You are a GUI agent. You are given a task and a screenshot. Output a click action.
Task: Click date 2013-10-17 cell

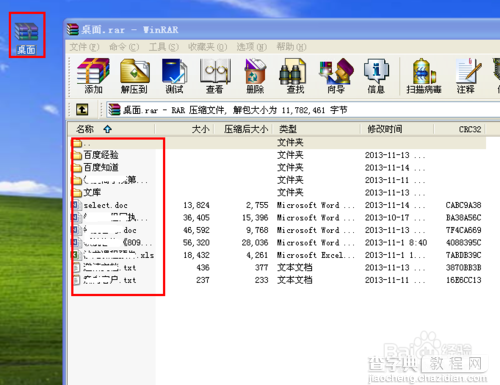click(x=395, y=218)
